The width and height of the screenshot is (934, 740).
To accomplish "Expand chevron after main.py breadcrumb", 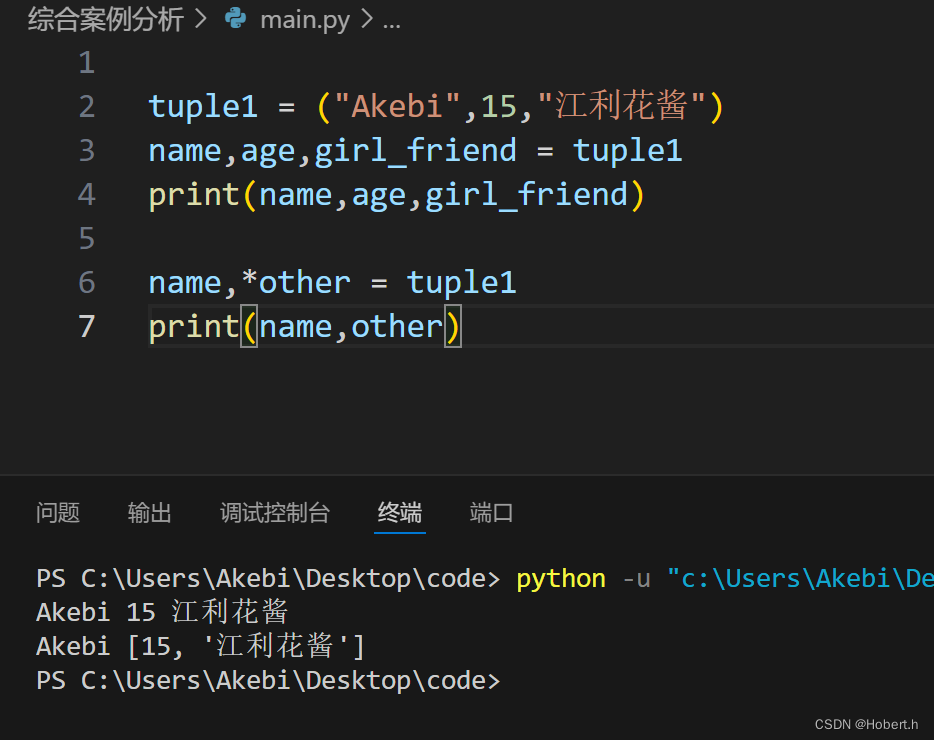I will [367, 19].
